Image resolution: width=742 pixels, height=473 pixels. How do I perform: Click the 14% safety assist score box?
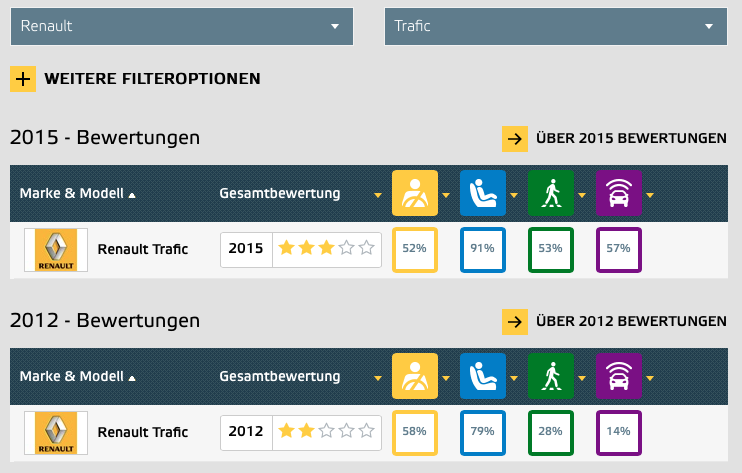[619, 433]
